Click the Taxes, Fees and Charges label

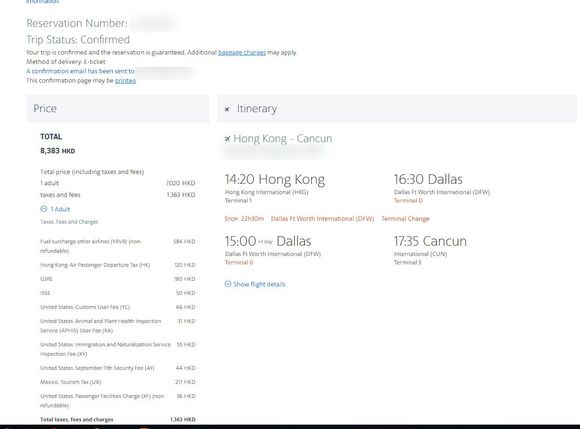pos(69,222)
